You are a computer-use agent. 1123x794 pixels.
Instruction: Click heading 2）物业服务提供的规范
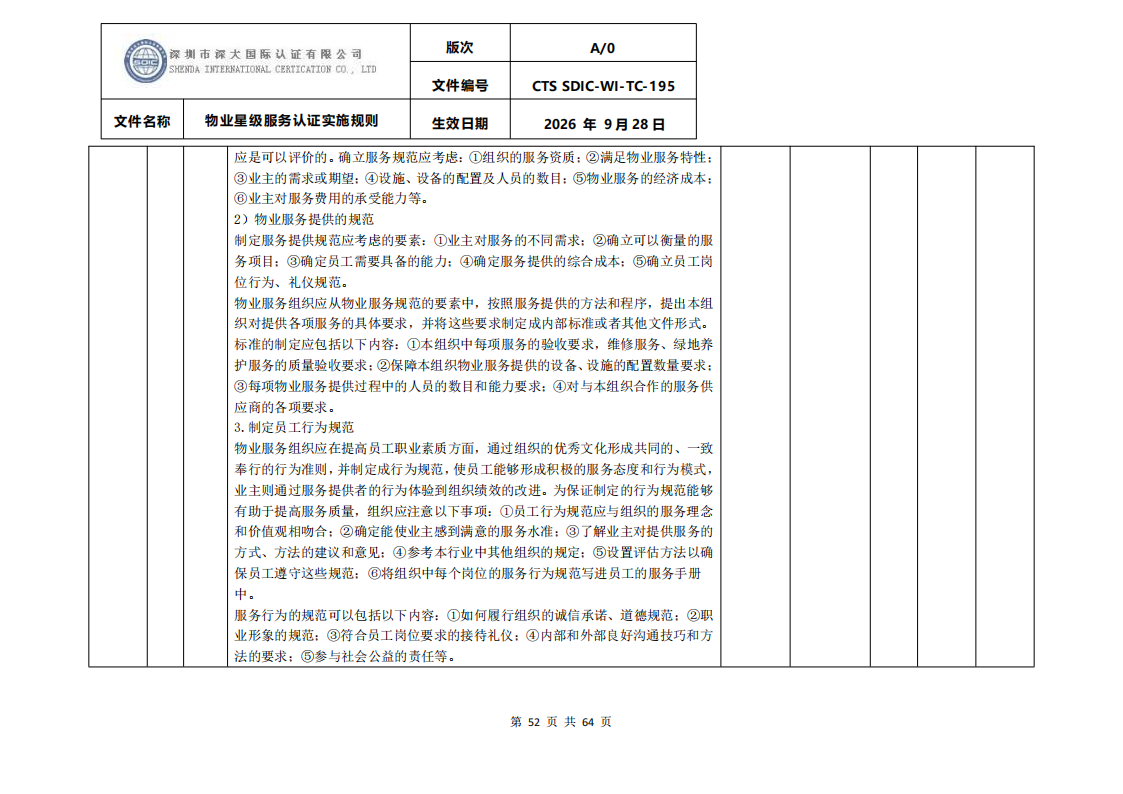click(x=304, y=219)
